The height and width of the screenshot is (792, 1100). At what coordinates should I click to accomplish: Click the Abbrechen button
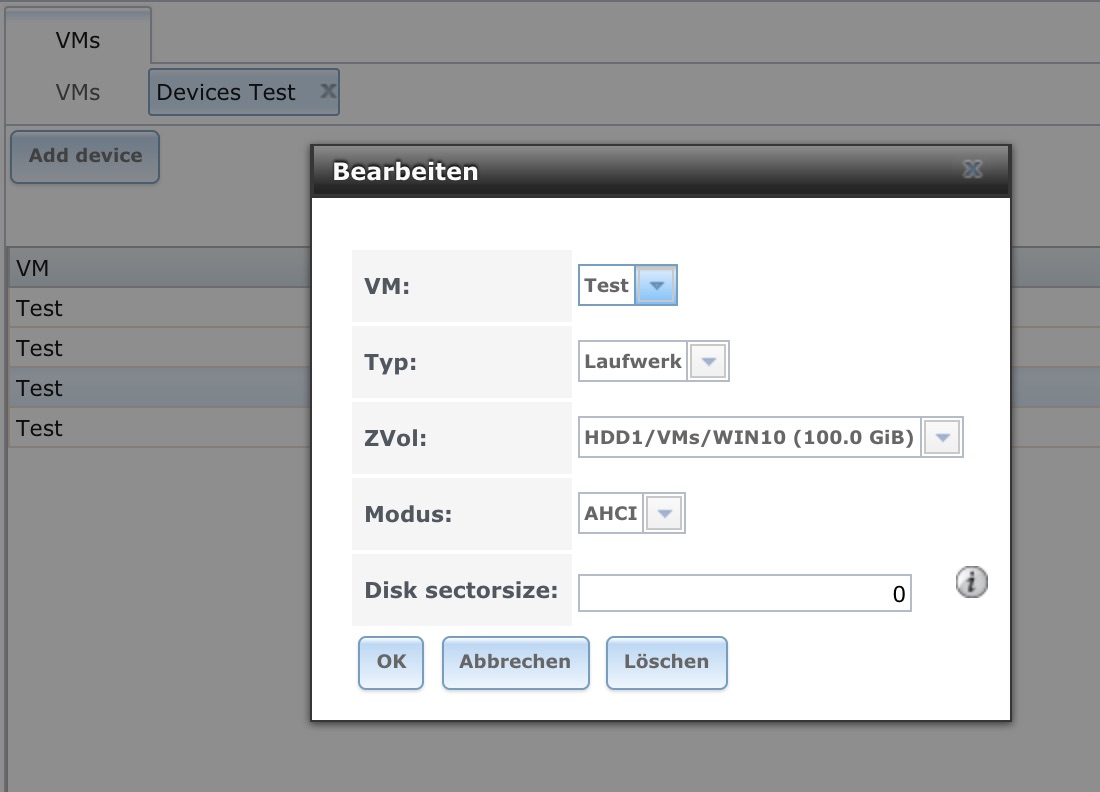click(x=515, y=662)
